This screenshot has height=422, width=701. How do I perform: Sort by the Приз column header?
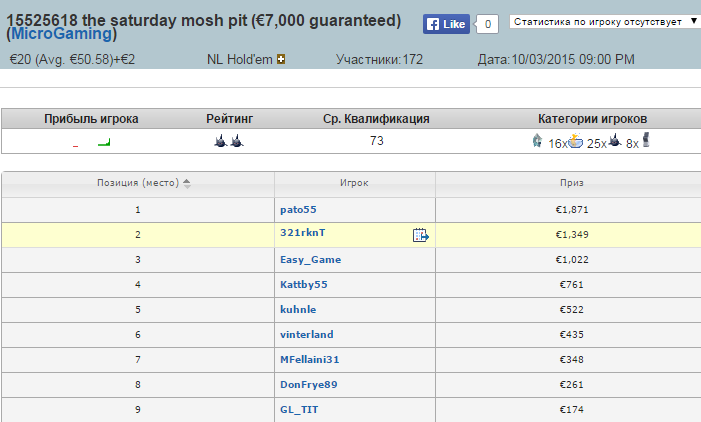point(572,183)
